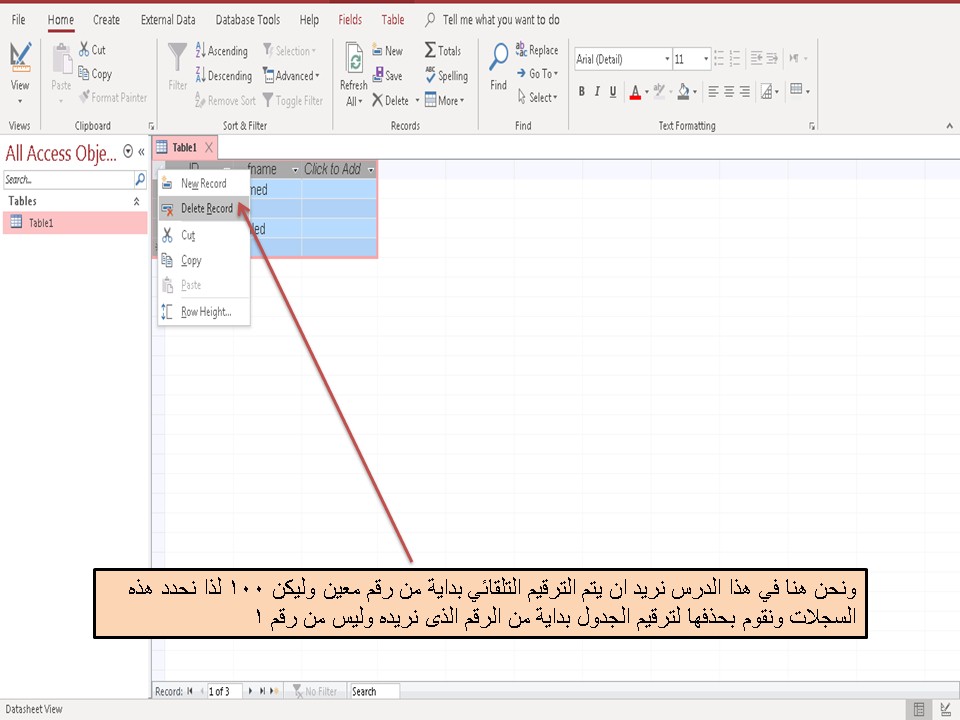This screenshot has width=960, height=720.
Task: Open the Go To dropdown
Action: coord(538,73)
